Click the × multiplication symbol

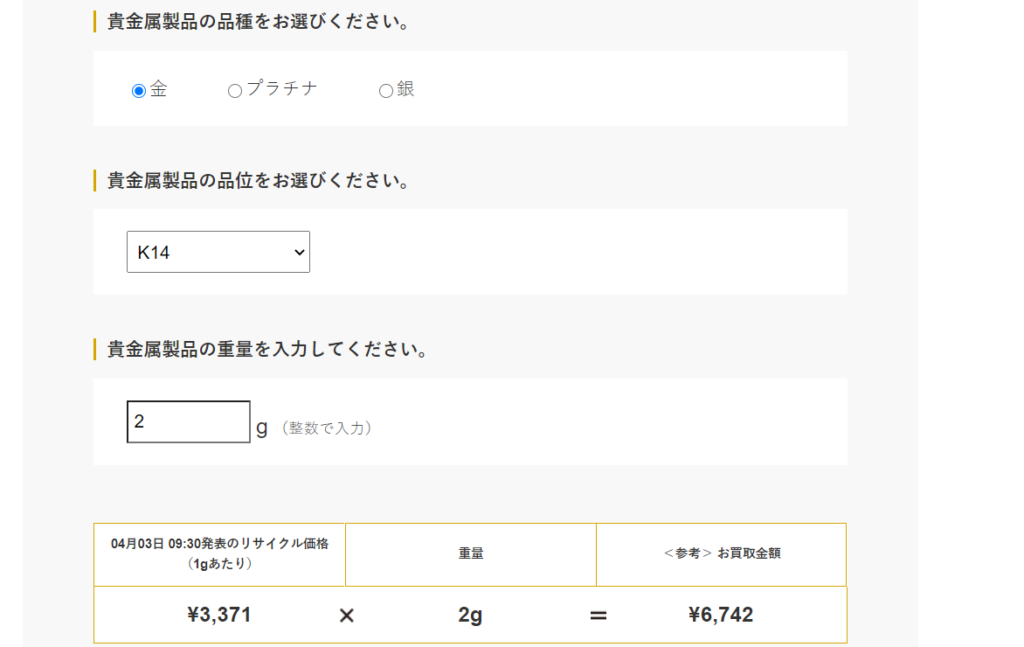[346, 616]
